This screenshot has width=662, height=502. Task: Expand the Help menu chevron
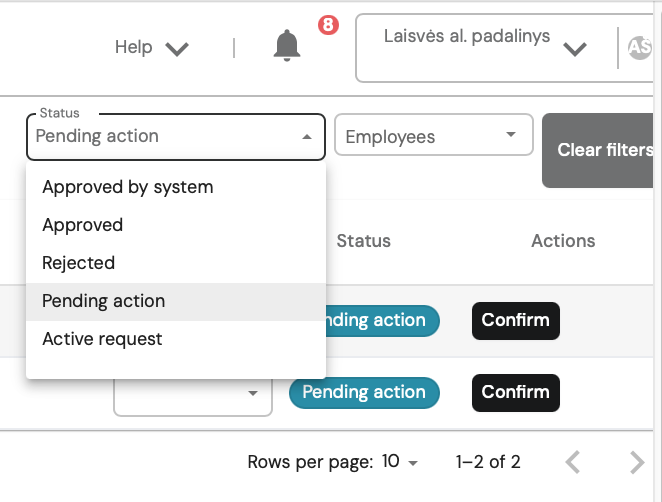click(x=177, y=48)
